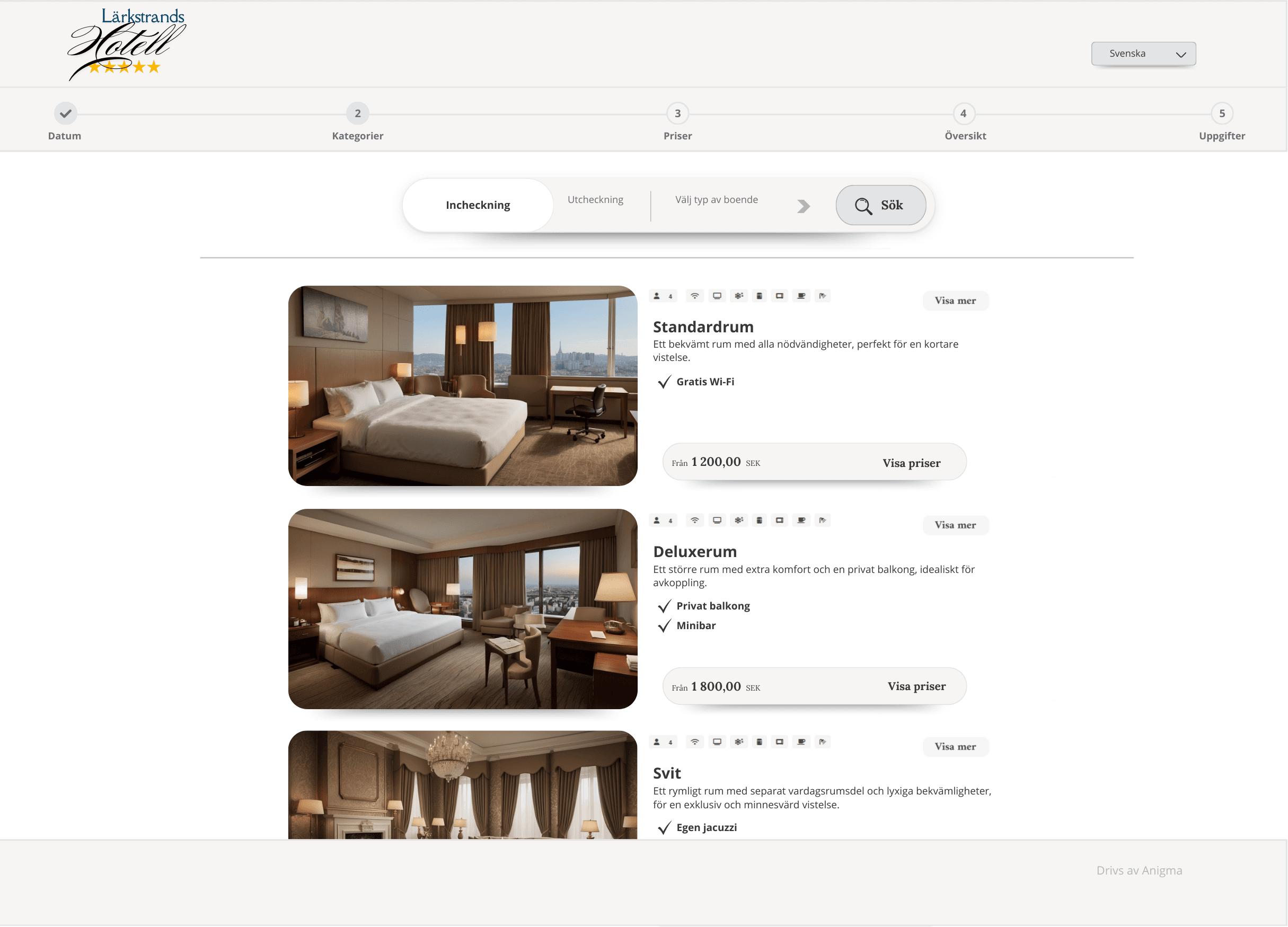Click the TV icon for Standardrum
1288x927 pixels.
(x=717, y=296)
